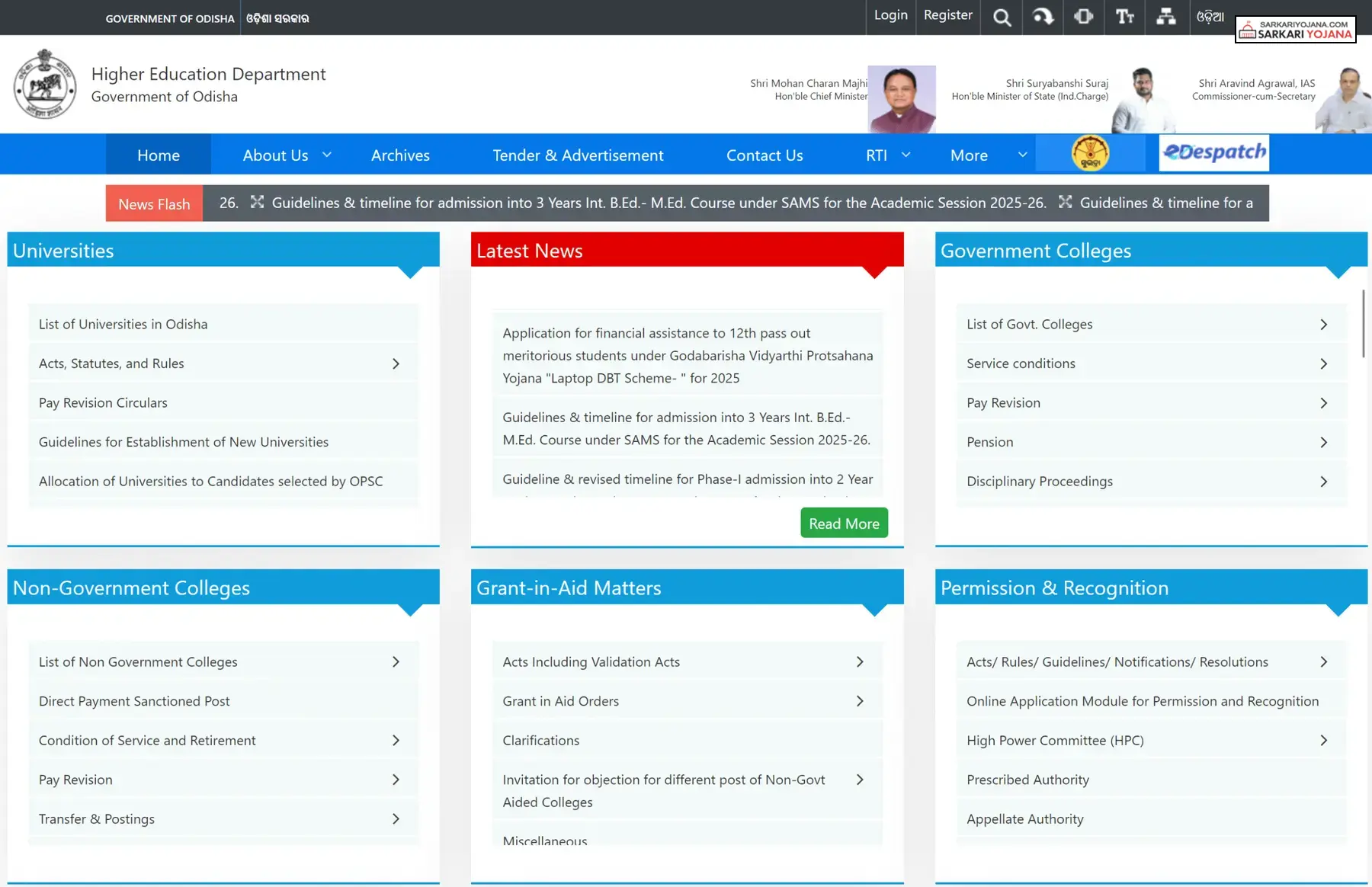The image size is (1372, 887).
Task: Expand the About Us dropdown menu
Action: click(x=284, y=155)
